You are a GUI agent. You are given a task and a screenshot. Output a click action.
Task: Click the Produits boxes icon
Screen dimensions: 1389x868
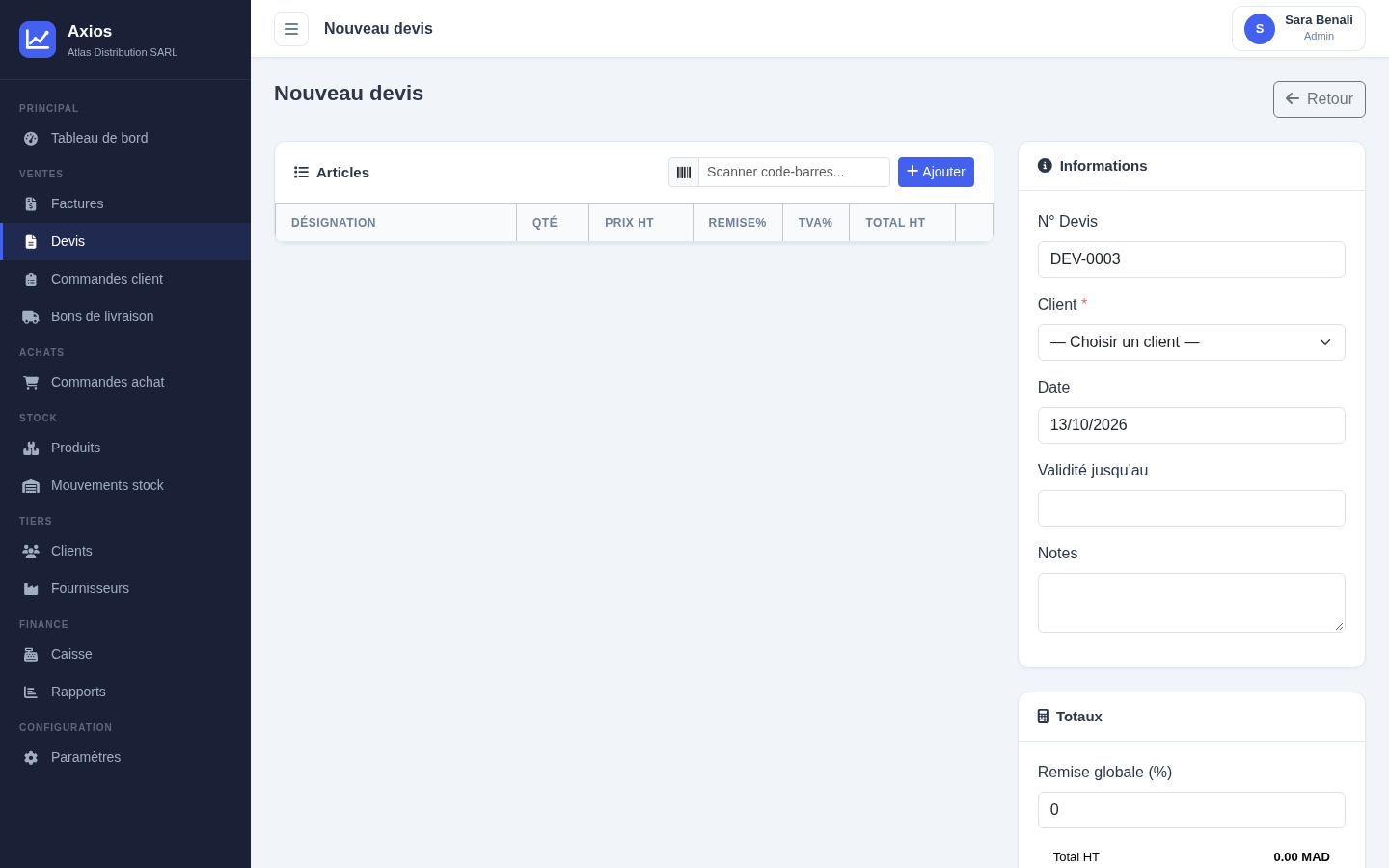pyautogui.click(x=31, y=448)
